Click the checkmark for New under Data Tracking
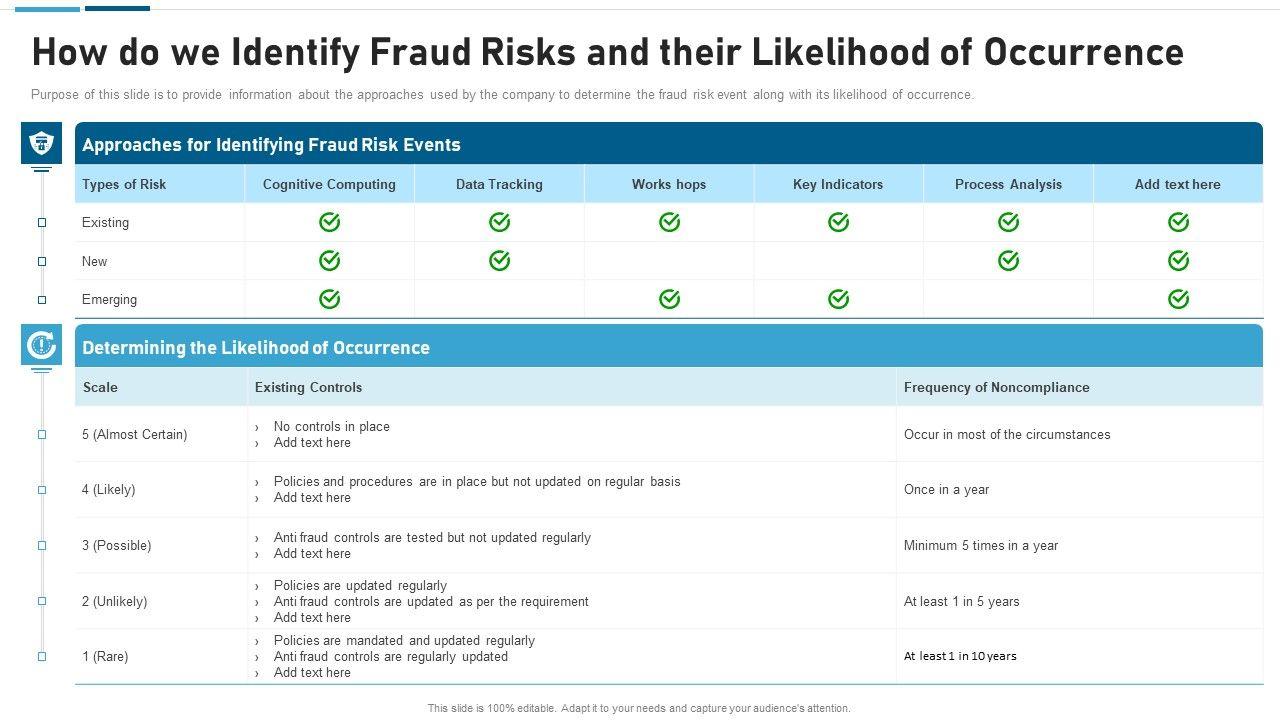The image size is (1280, 720). 499,261
